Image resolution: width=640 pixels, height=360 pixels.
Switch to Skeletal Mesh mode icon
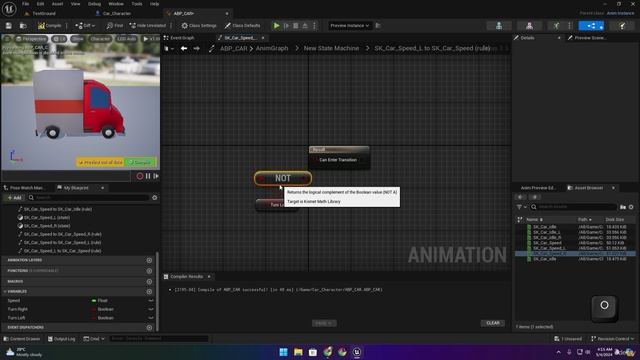pos(529,26)
